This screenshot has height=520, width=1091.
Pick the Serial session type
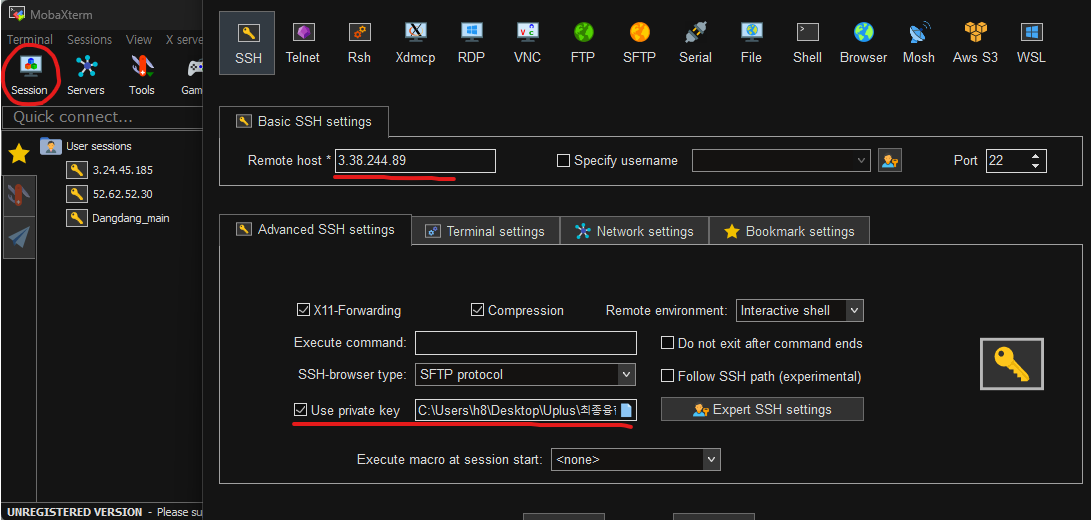(695, 43)
